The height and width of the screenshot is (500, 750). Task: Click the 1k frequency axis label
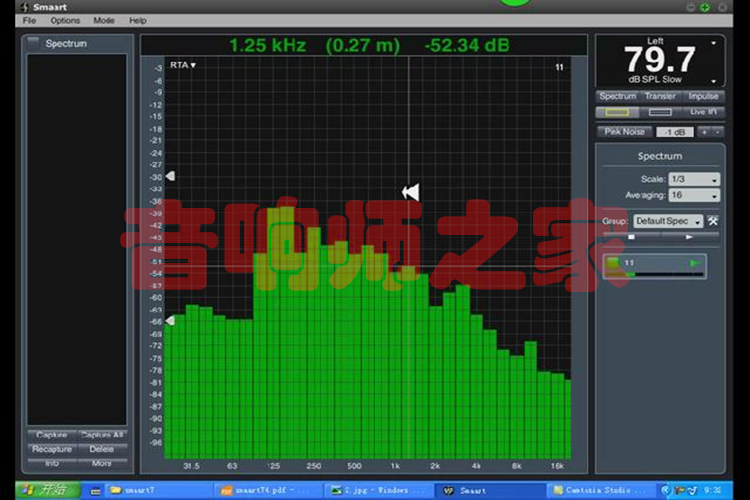(x=395, y=466)
